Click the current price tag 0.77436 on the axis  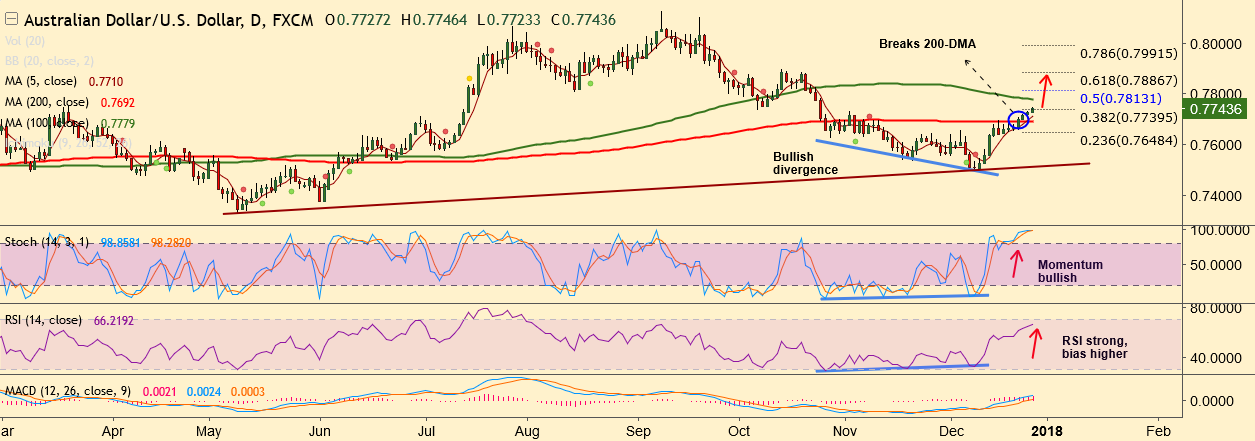coord(1216,108)
